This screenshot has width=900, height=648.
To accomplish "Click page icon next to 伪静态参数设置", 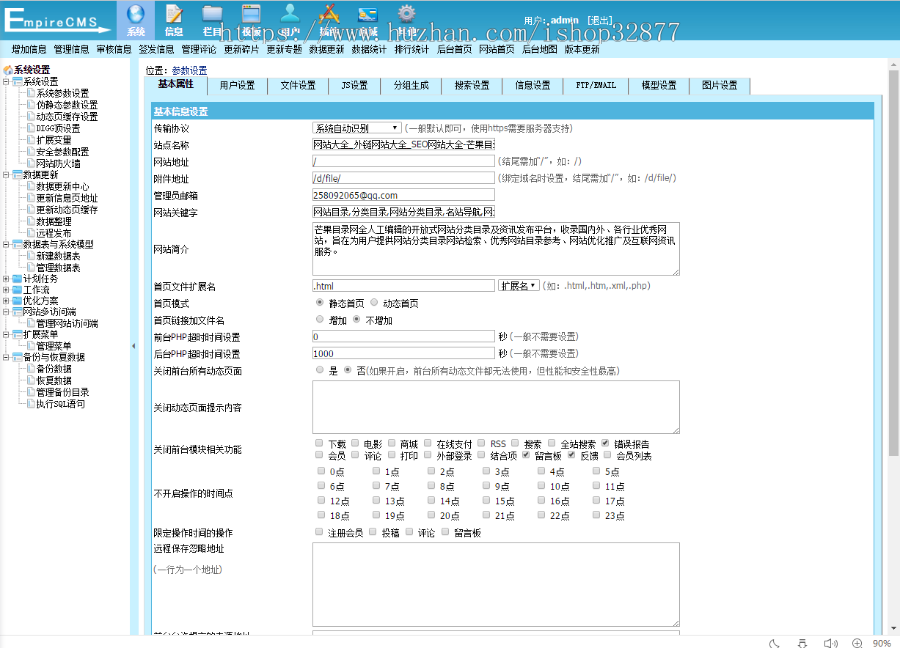I will 31,104.
